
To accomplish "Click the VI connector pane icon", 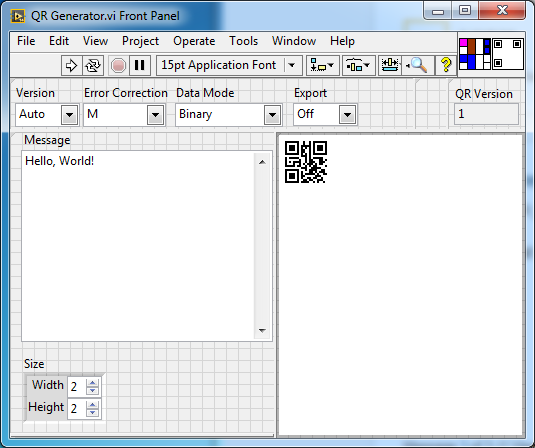I will coord(475,54).
